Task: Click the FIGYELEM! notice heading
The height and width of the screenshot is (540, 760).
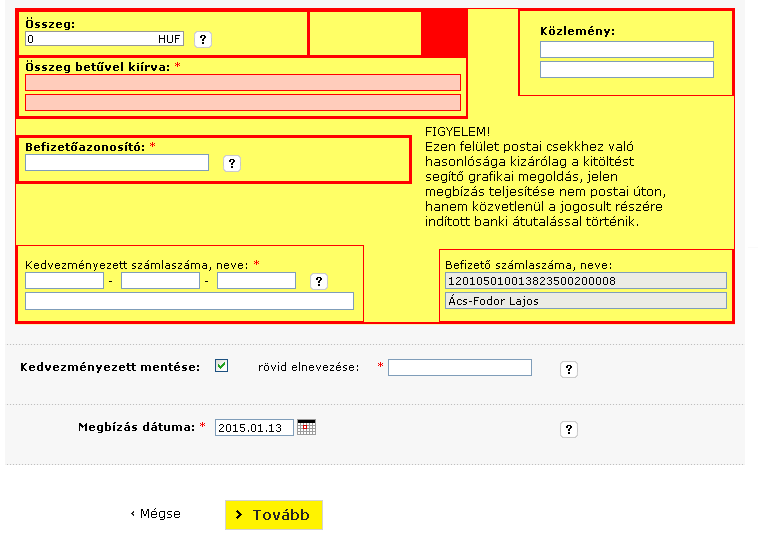Action: click(458, 131)
